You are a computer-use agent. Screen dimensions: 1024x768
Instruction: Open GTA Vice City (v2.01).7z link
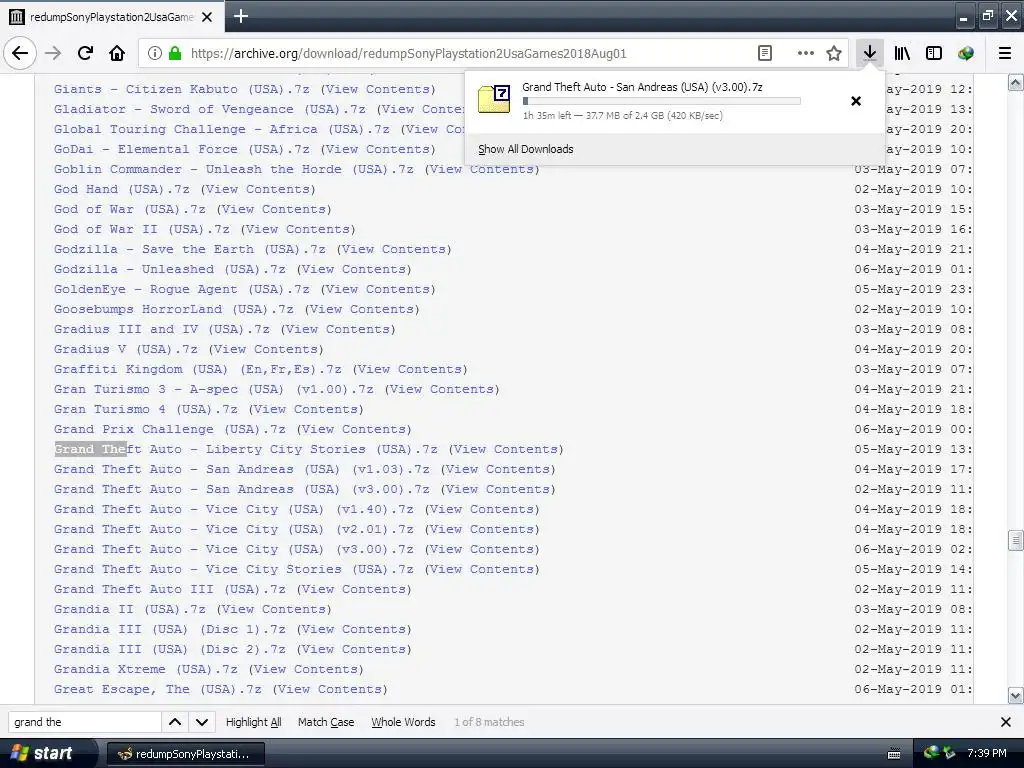coord(234,529)
